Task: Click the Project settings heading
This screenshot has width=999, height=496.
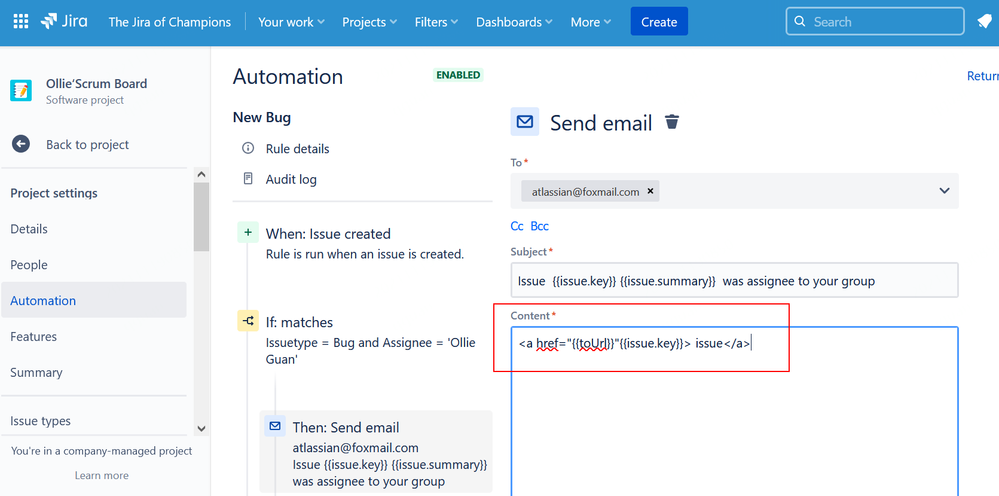Action: click(54, 193)
